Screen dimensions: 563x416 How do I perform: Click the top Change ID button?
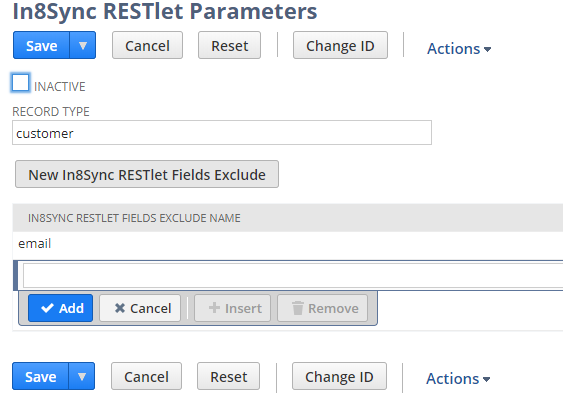340,45
